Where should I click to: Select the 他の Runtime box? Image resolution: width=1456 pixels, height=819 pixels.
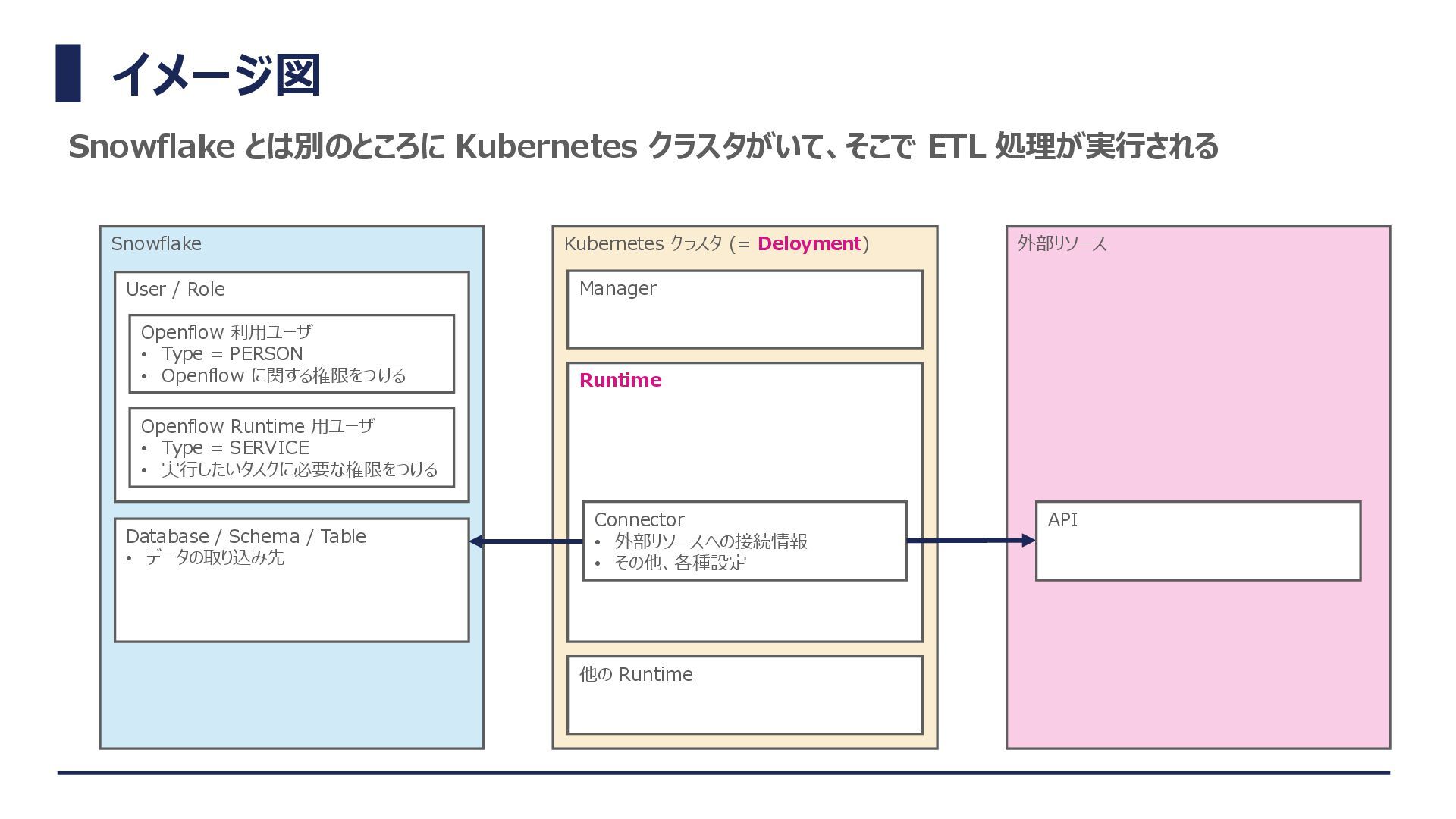click(x=745, y=695)
